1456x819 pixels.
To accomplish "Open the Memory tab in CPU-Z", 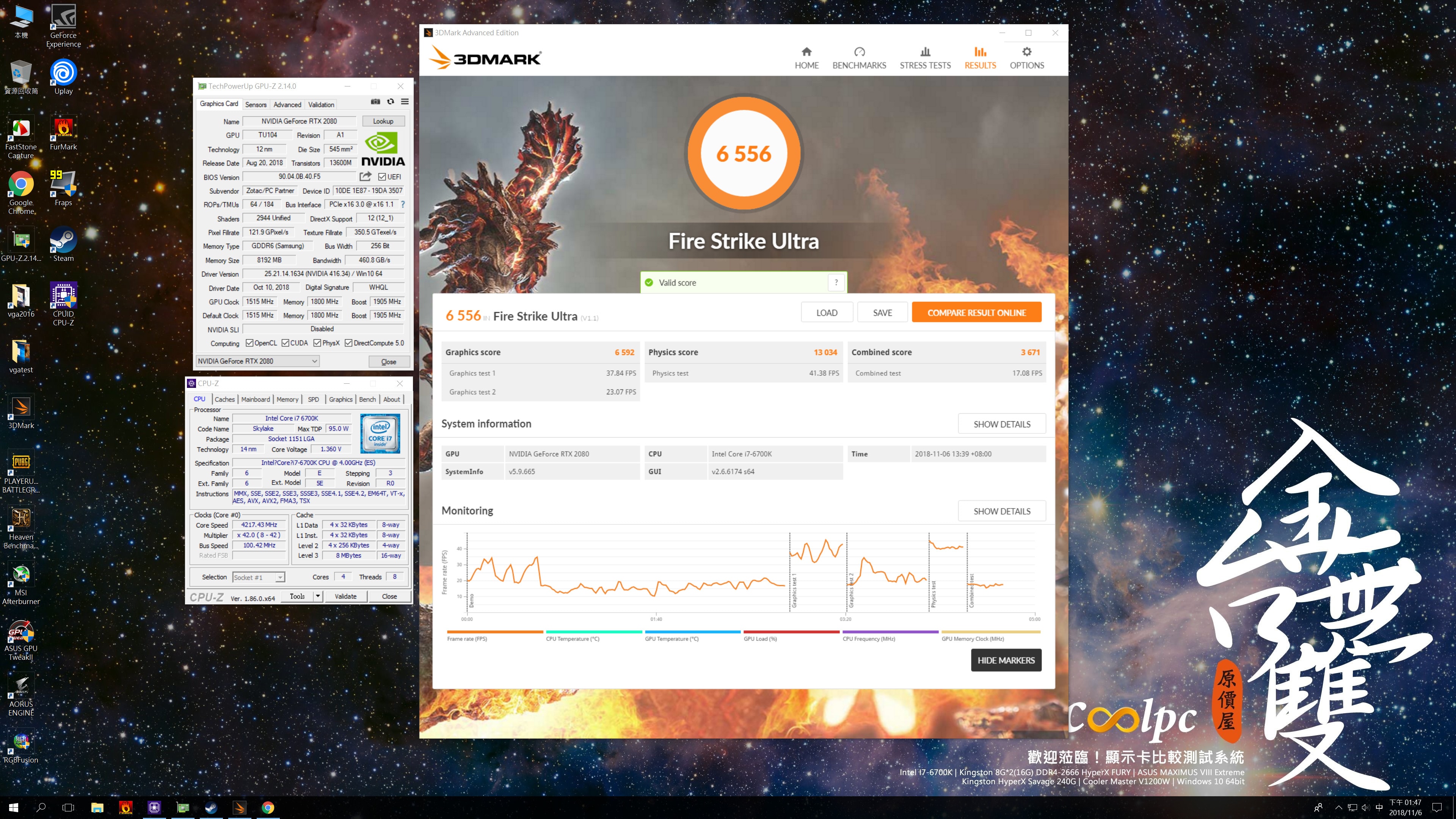I will (x=287, y=399).
